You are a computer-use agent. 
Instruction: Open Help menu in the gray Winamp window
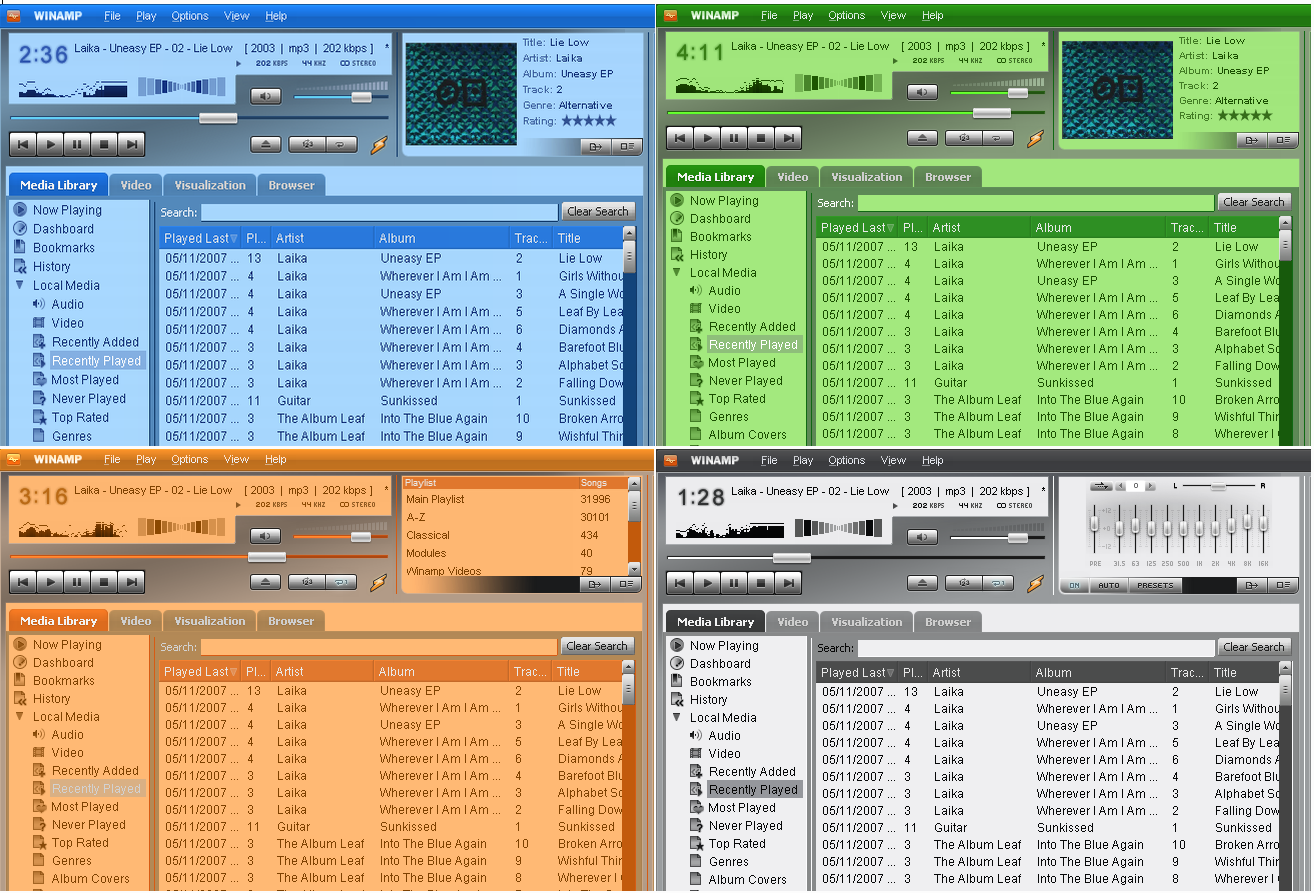coord(933,460)
